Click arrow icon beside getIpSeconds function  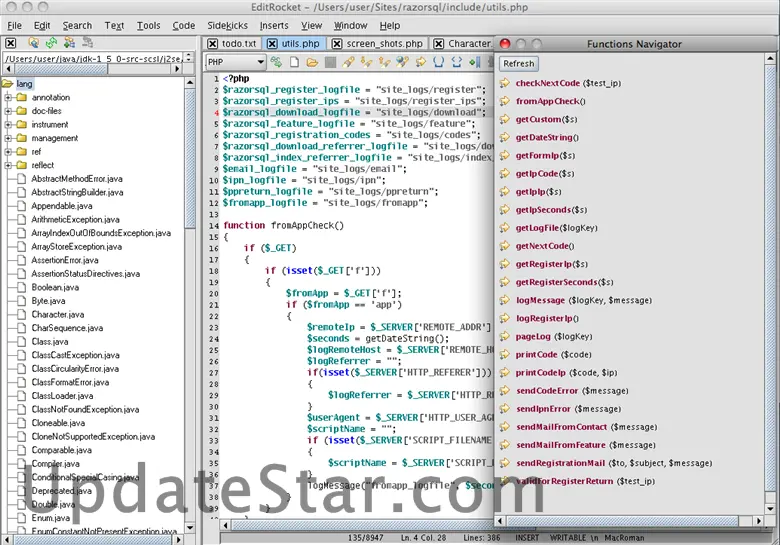tap(505, 210)
